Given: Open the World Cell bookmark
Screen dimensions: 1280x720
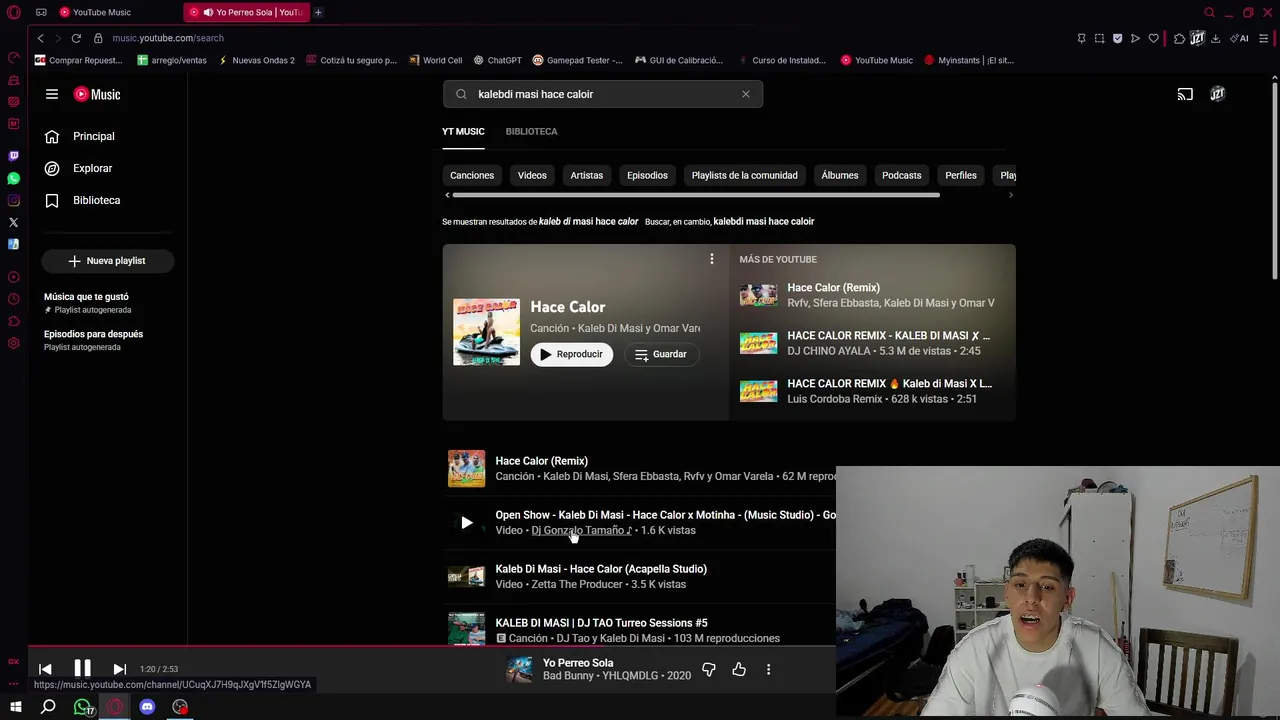Looking at the screenshot, I should click(x=436, y=60).
